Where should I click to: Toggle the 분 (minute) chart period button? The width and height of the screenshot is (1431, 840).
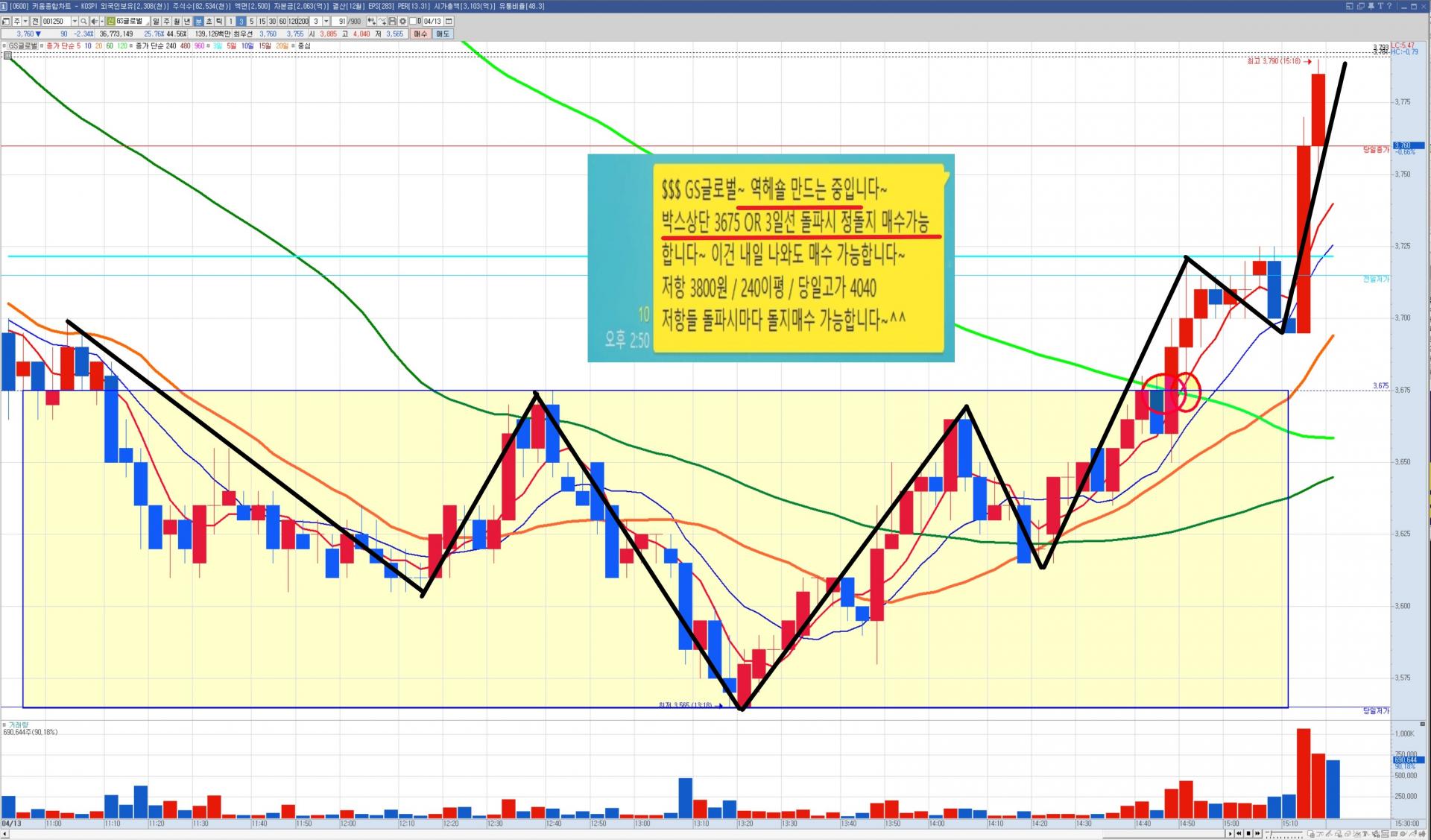coord(198,22)
